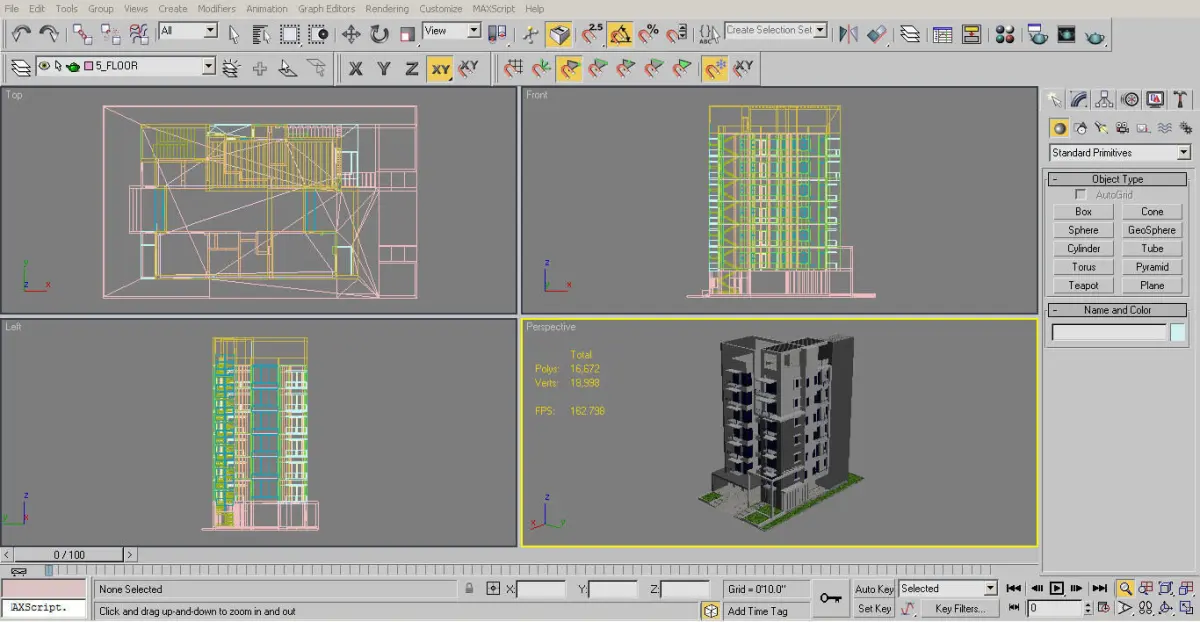Click the Teapot primitive button

point(1083,285)
